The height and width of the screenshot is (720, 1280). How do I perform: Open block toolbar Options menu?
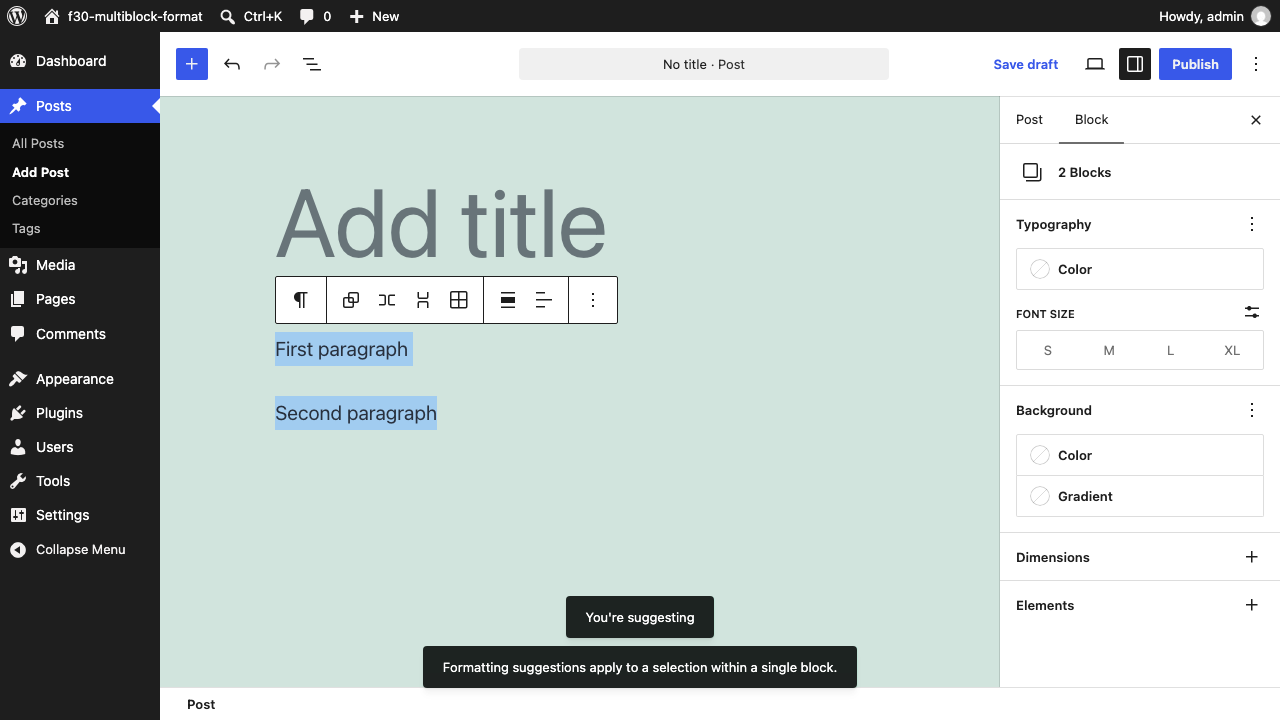click(x=593, y=300)
